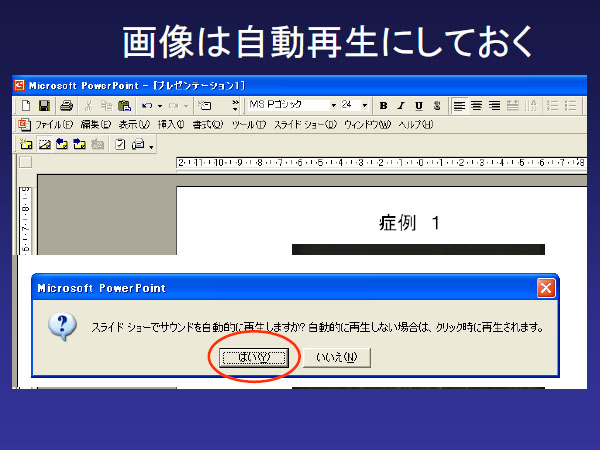This screenshot has width=600, height=450.
Task: Click the Paste clipboard icon
Action: 124,105
